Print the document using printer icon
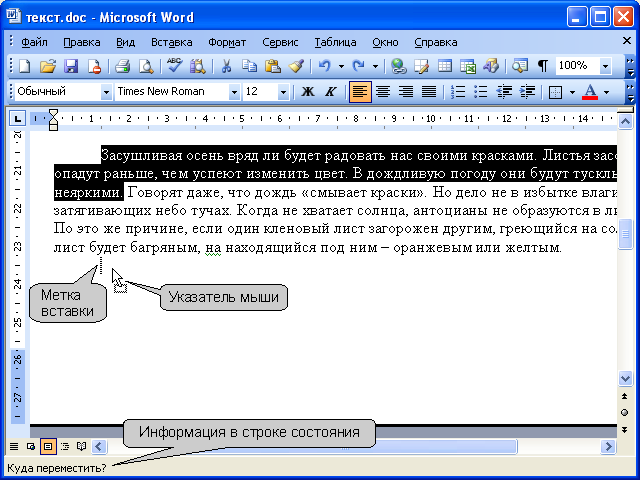Image resolution: width=640 pixels, height=480 pixels. pyautogui.click(x=122, y=66)
